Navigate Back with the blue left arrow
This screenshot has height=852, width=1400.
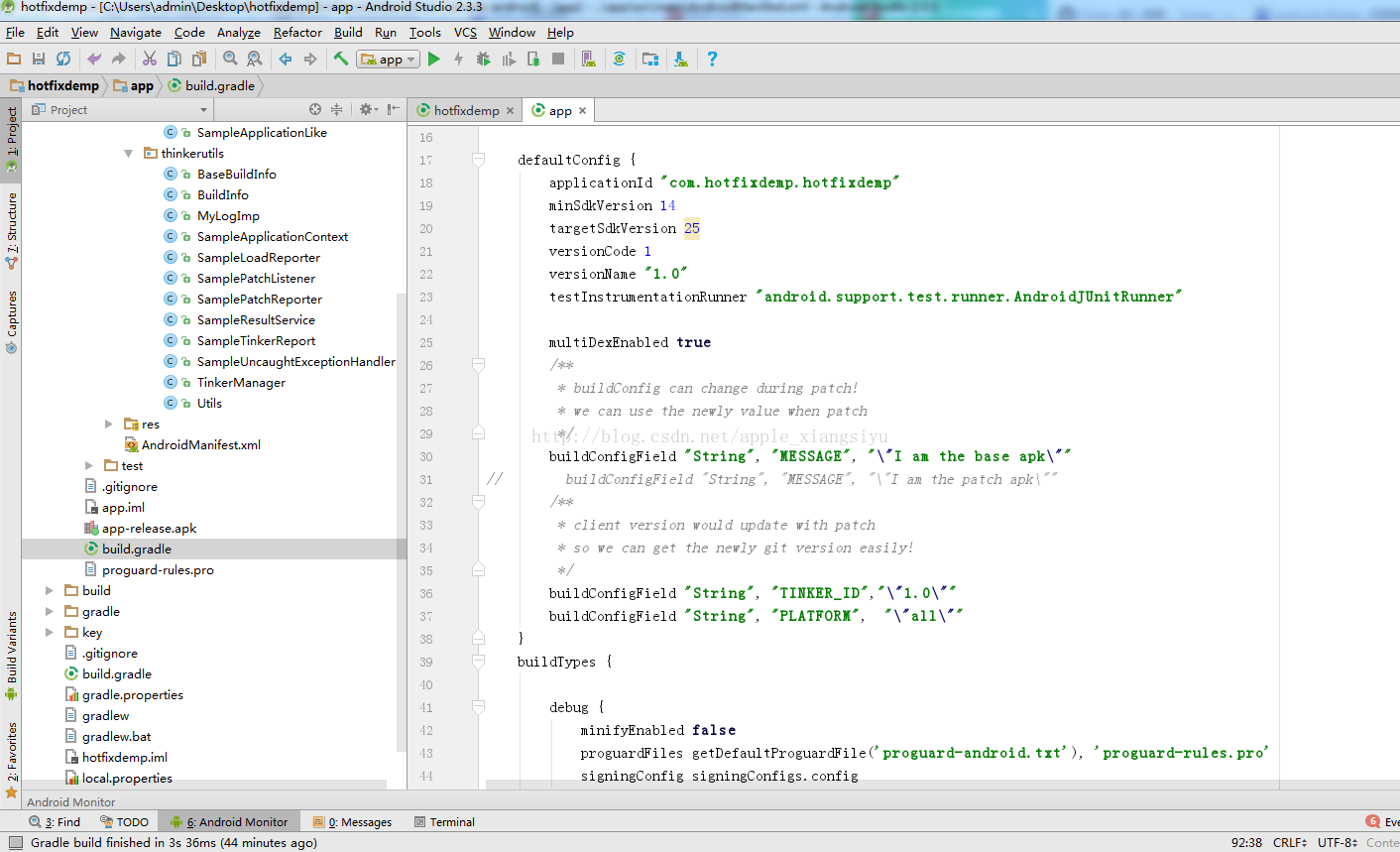[x=286, y=60]
